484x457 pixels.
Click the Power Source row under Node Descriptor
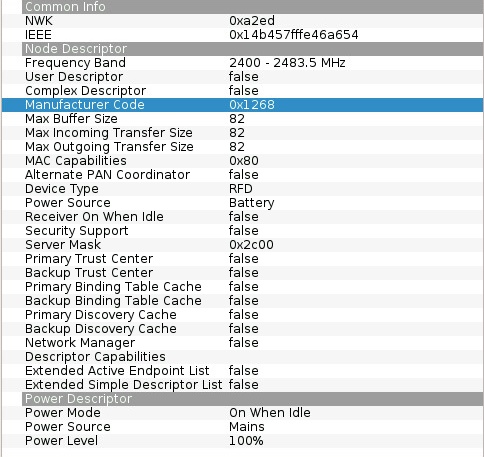point(243,203)
